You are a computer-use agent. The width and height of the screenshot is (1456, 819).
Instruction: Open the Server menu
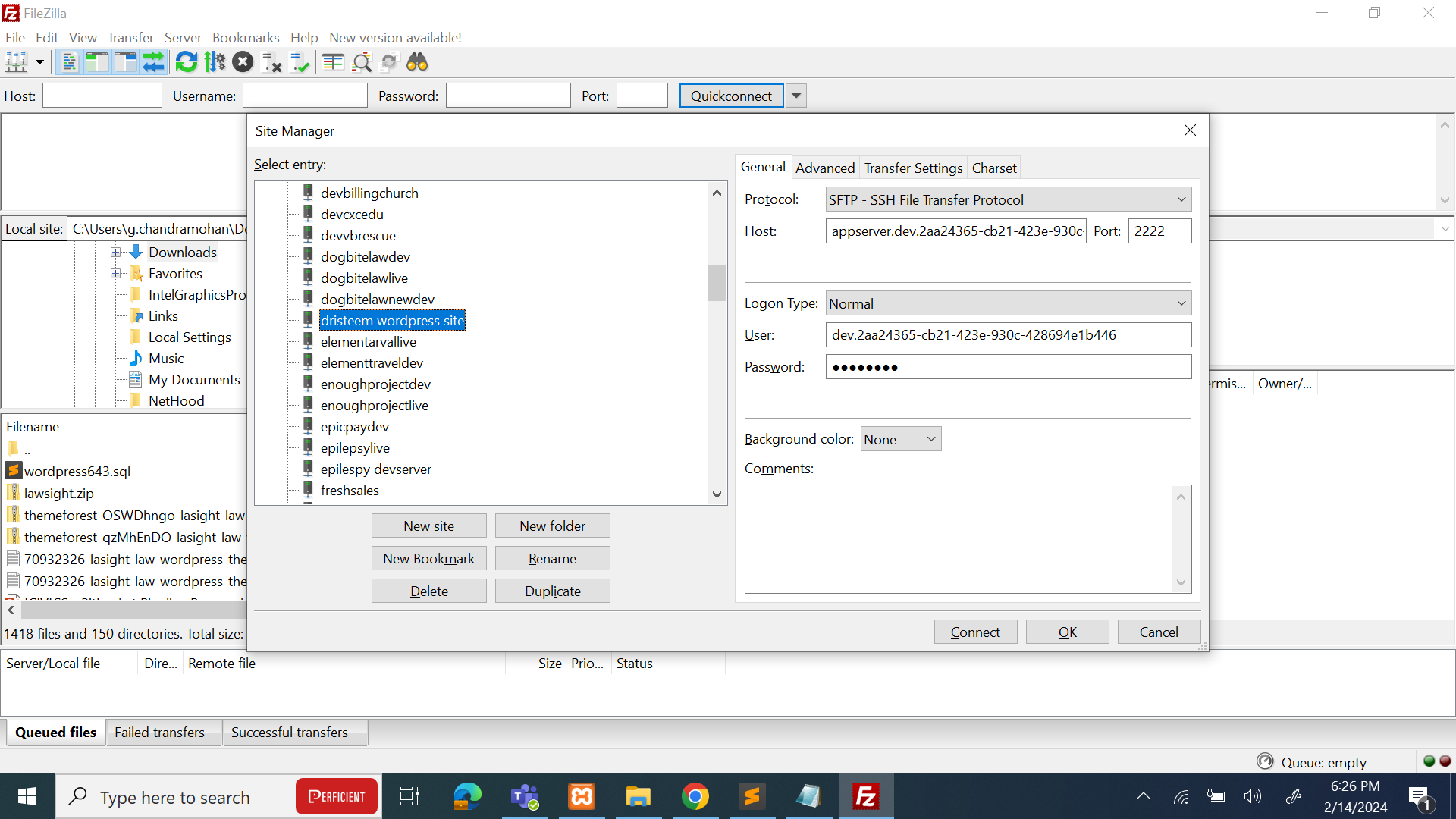pos(183,37)
